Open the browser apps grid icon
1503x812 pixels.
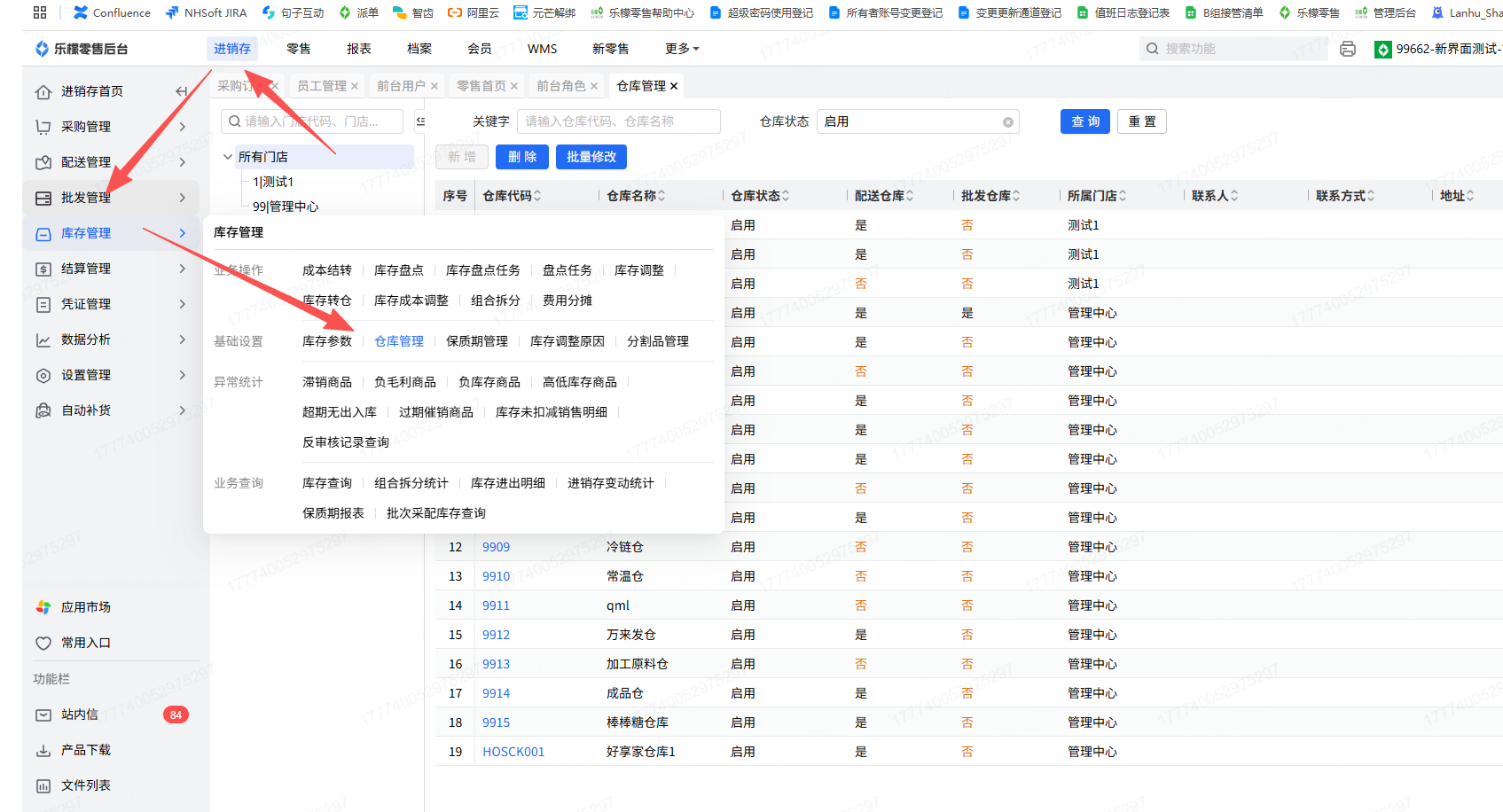coord(40,12)
